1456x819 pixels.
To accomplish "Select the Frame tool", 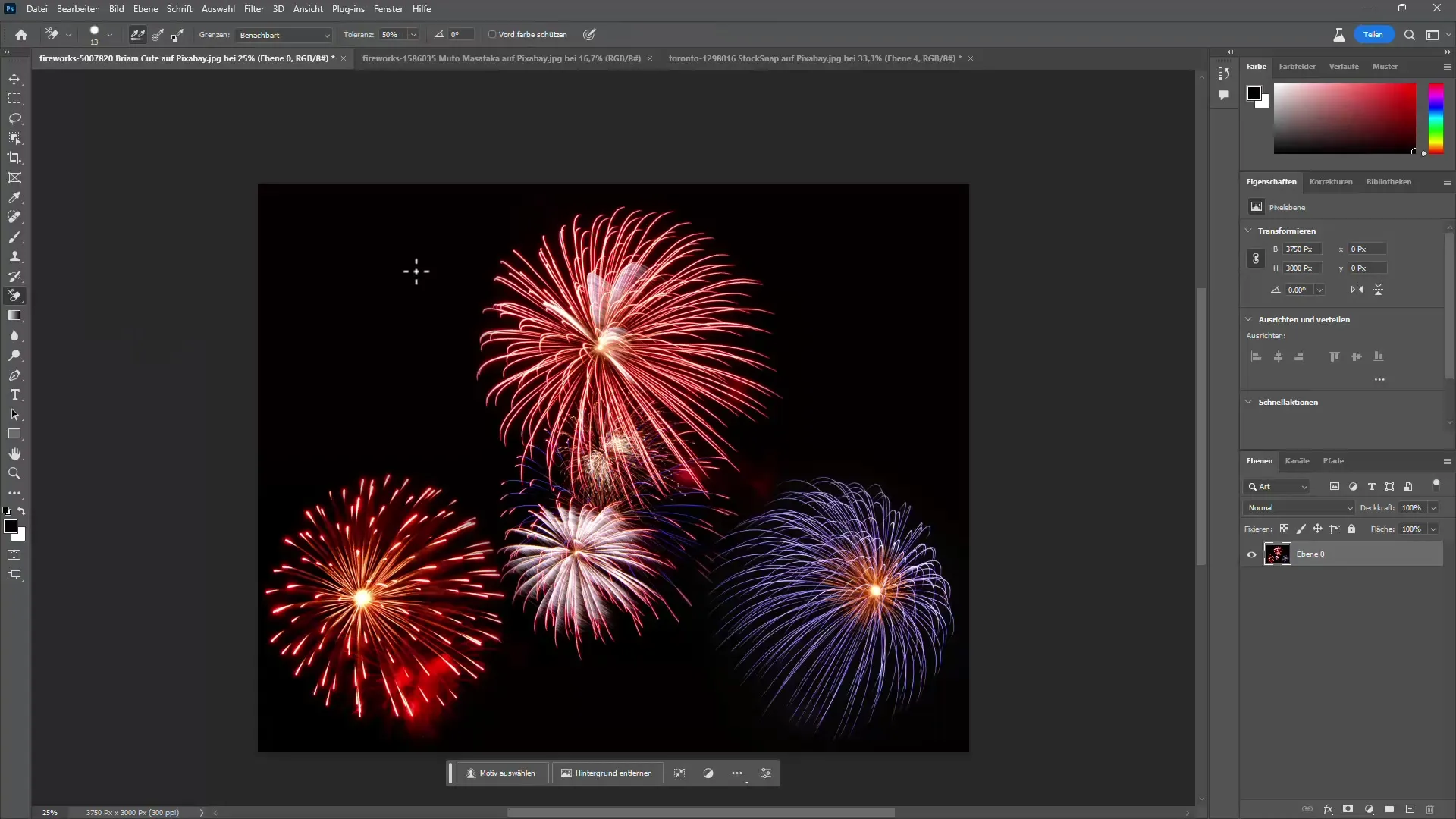I will point(14,177).
